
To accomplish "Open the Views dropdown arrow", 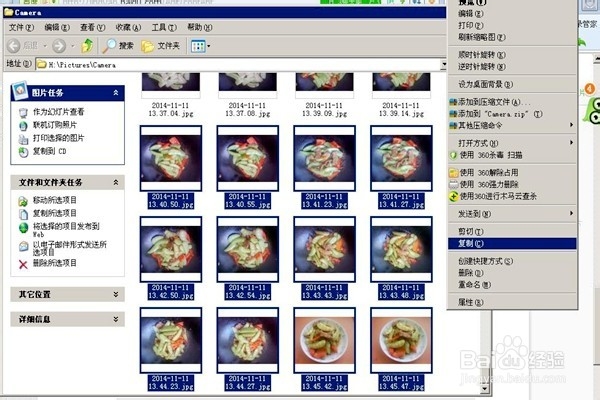I will [209, 46].
